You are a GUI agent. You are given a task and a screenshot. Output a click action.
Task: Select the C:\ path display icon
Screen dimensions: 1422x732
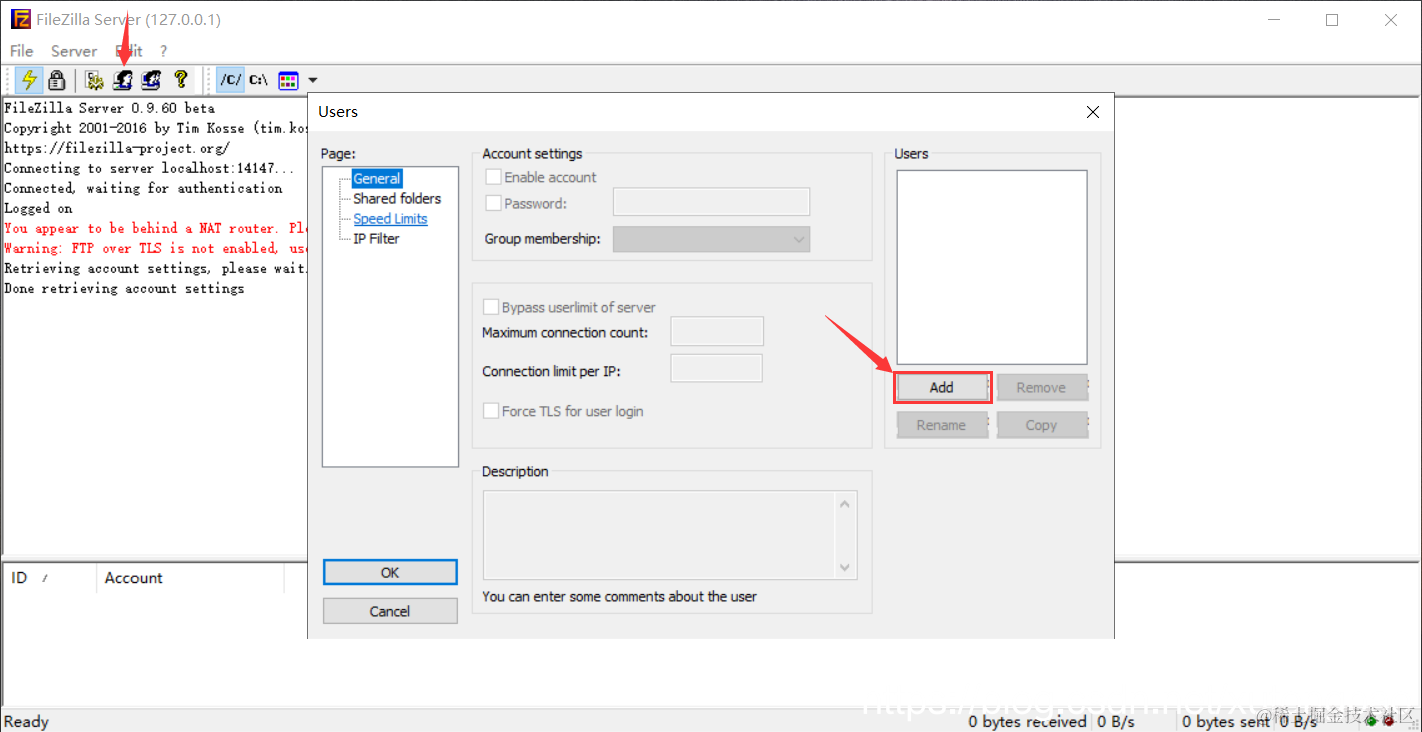[259, 80]
